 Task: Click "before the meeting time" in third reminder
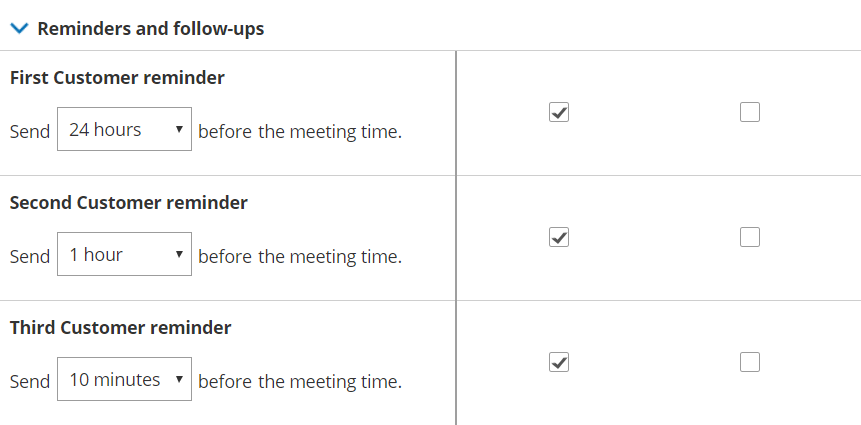click(300, 382)
